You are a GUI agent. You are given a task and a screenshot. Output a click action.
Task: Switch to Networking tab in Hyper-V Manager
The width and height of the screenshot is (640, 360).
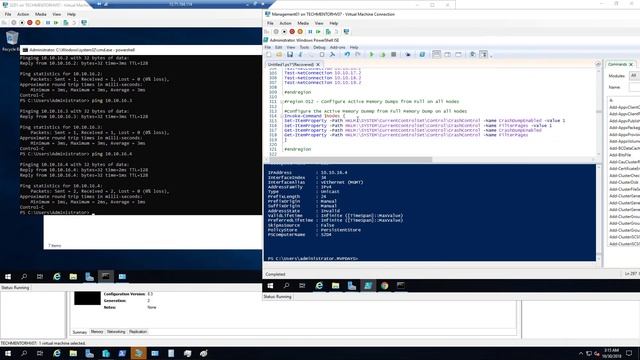click(x=116, y=332)
